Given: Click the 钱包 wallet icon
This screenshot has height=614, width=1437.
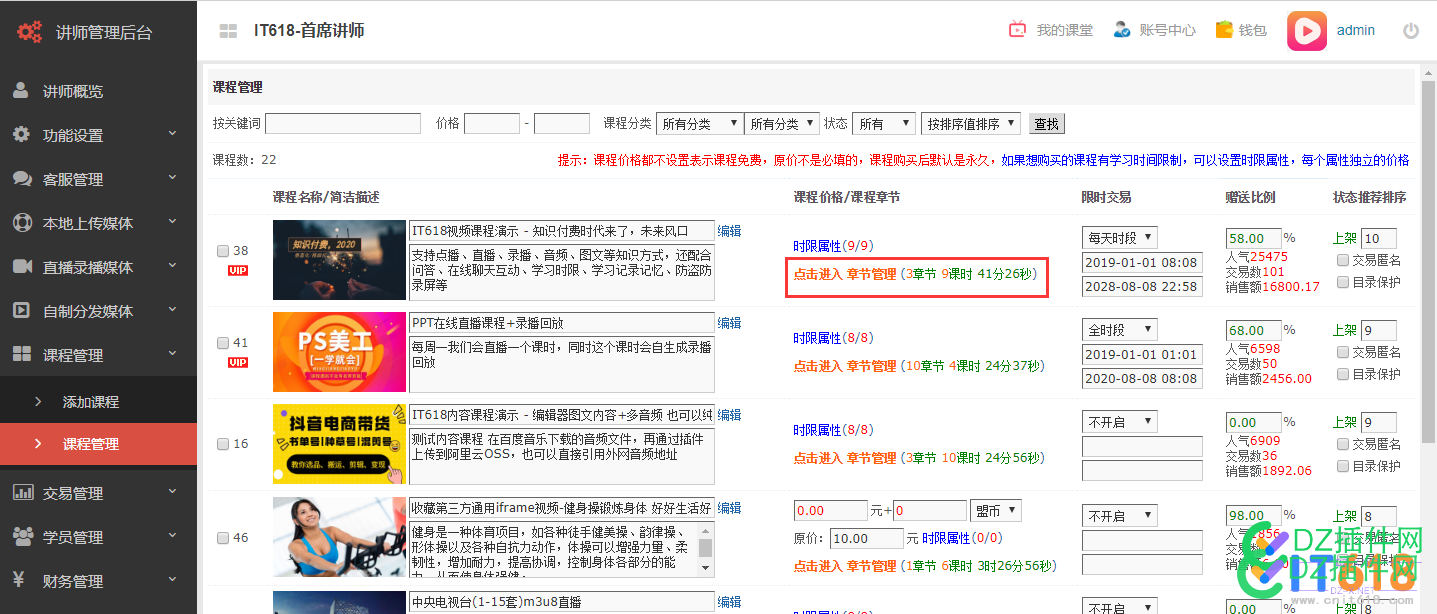Looking at the screenshot, I should (1224, 30).
